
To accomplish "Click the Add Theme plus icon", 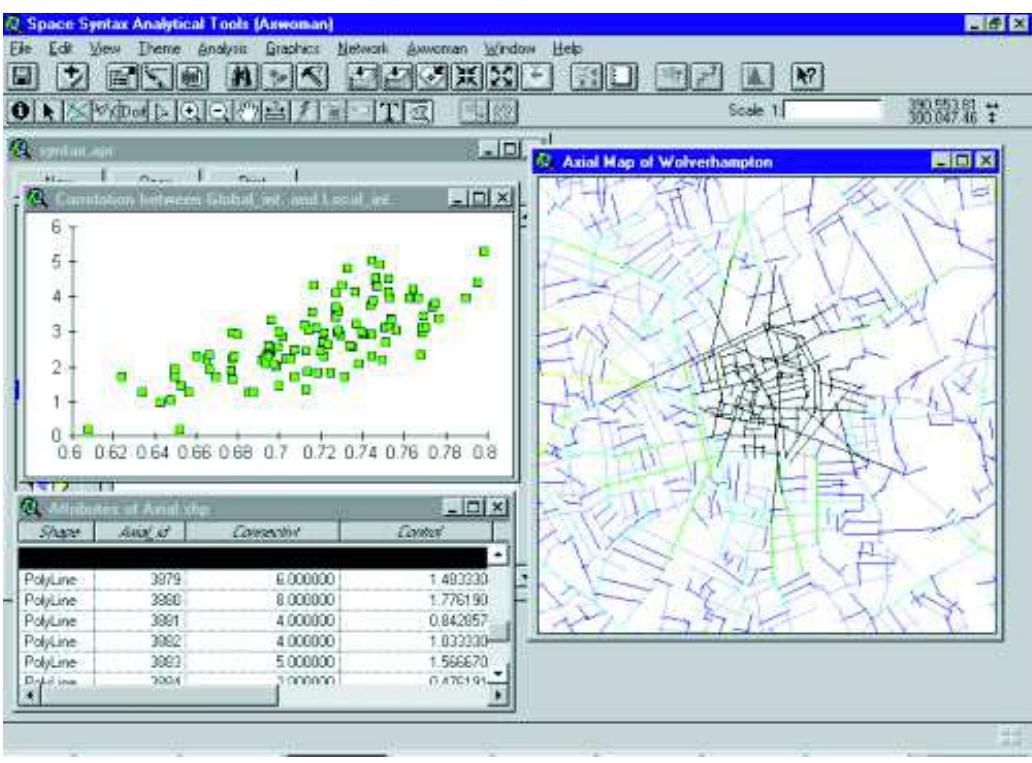I will tap(72, 78).
